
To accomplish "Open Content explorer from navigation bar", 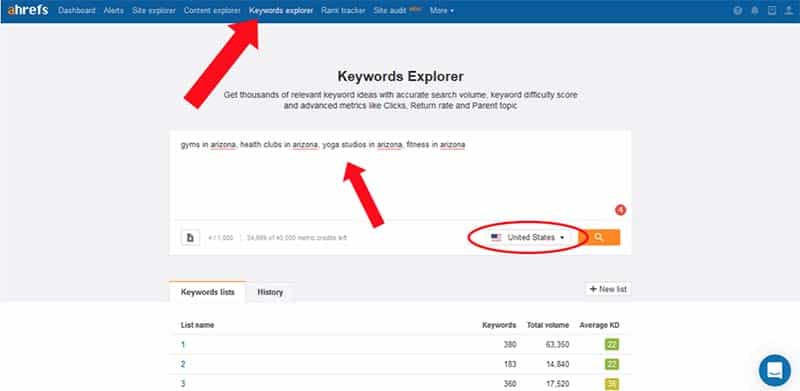I will (212, 10).
